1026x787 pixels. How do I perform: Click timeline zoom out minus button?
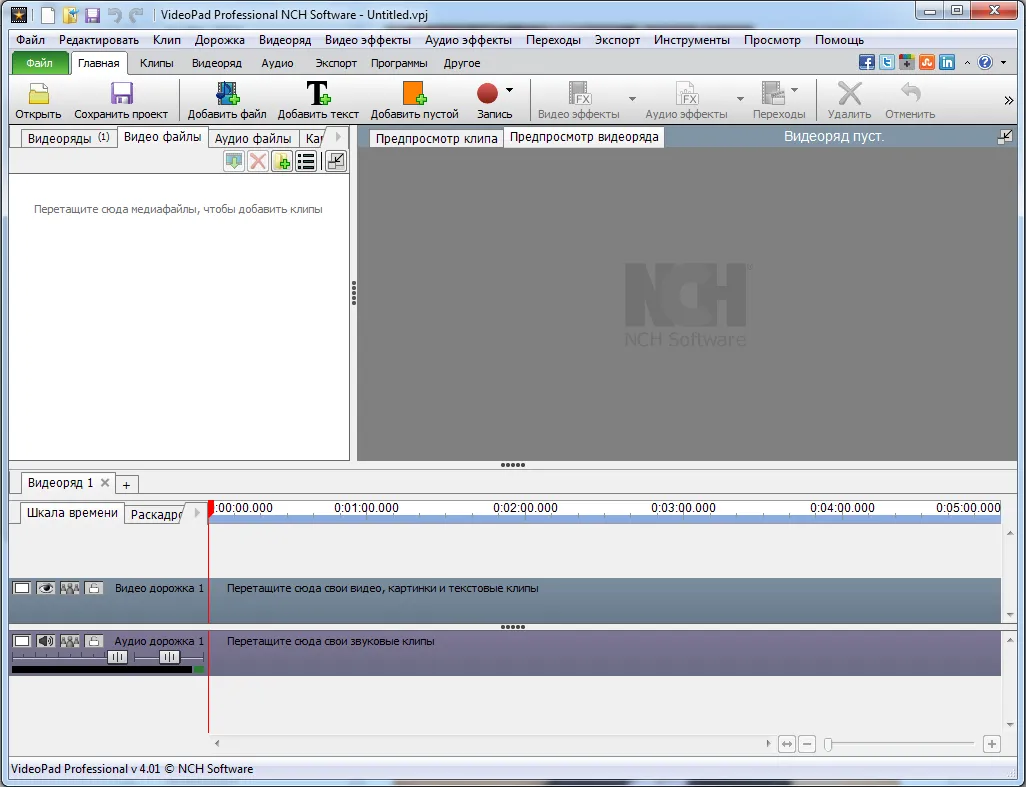pos(807,744)
